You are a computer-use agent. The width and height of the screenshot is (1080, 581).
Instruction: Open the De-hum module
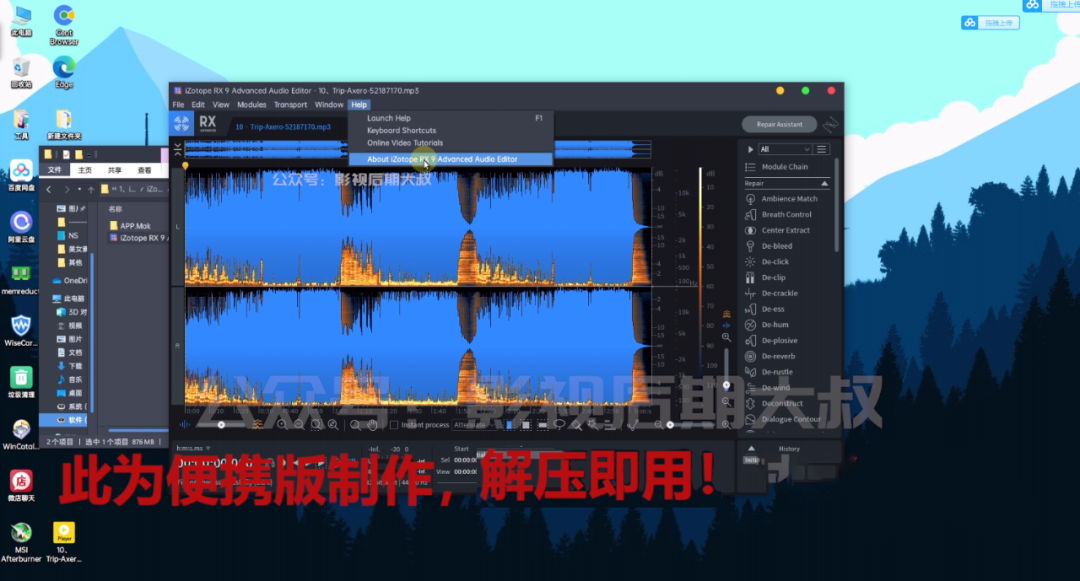pos(774,325)
